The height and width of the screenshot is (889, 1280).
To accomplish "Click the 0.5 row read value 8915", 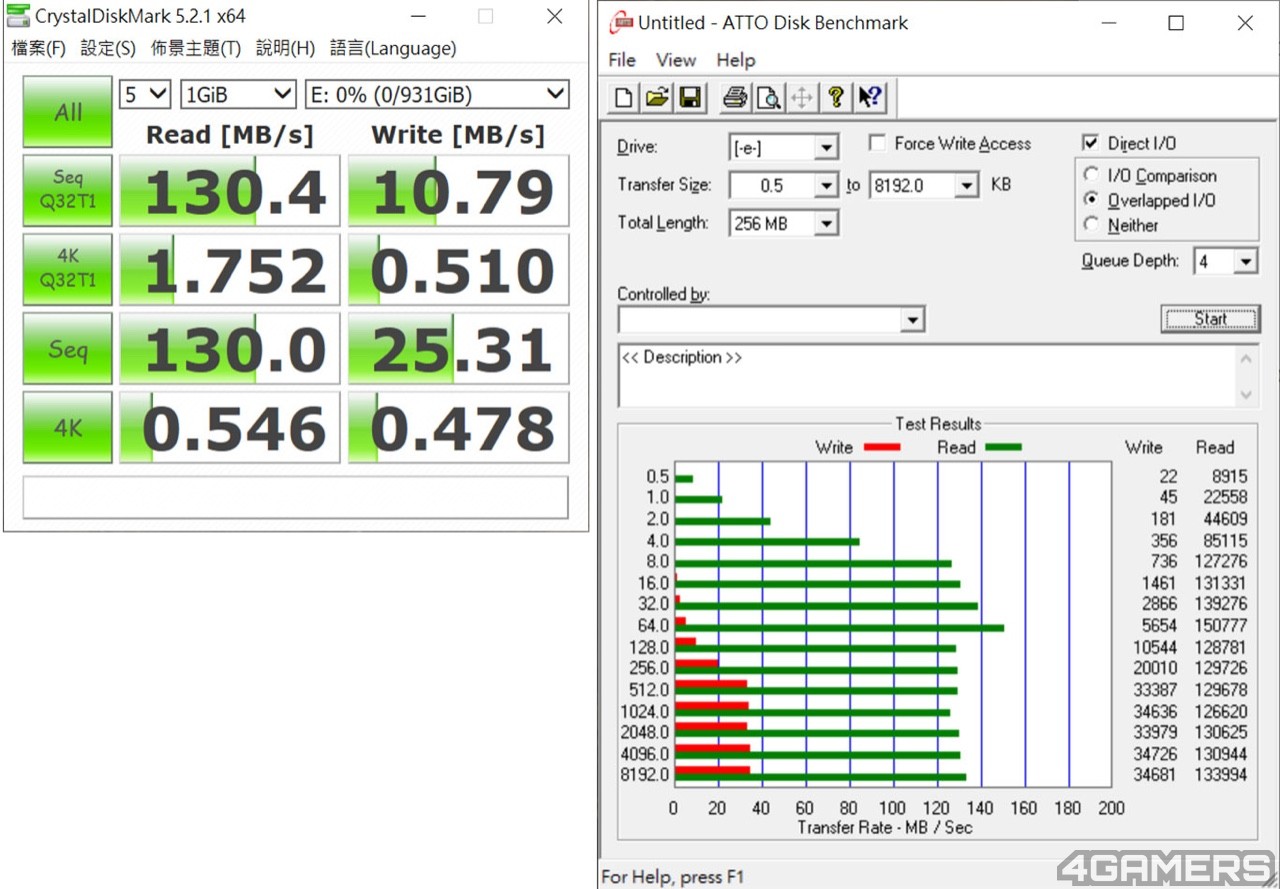I will [1229, 476].
